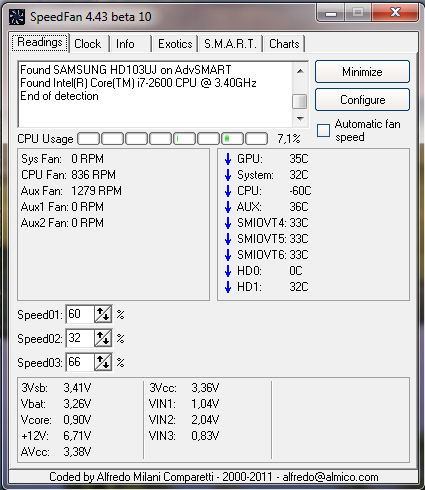
Task: Switch to the Charts tab
Action: (x=284, y=44)
